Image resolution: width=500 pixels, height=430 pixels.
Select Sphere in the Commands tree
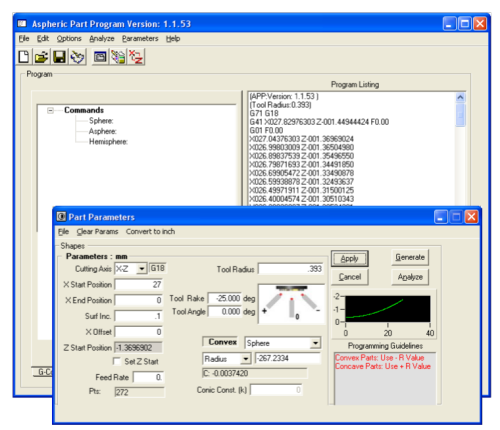[x=101, y=121]
